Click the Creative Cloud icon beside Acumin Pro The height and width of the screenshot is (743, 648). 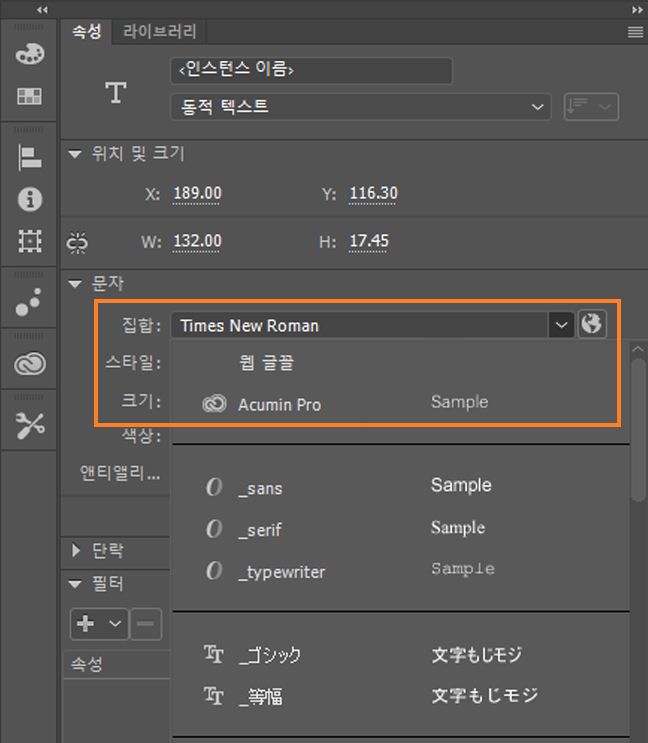pos(214,404)
